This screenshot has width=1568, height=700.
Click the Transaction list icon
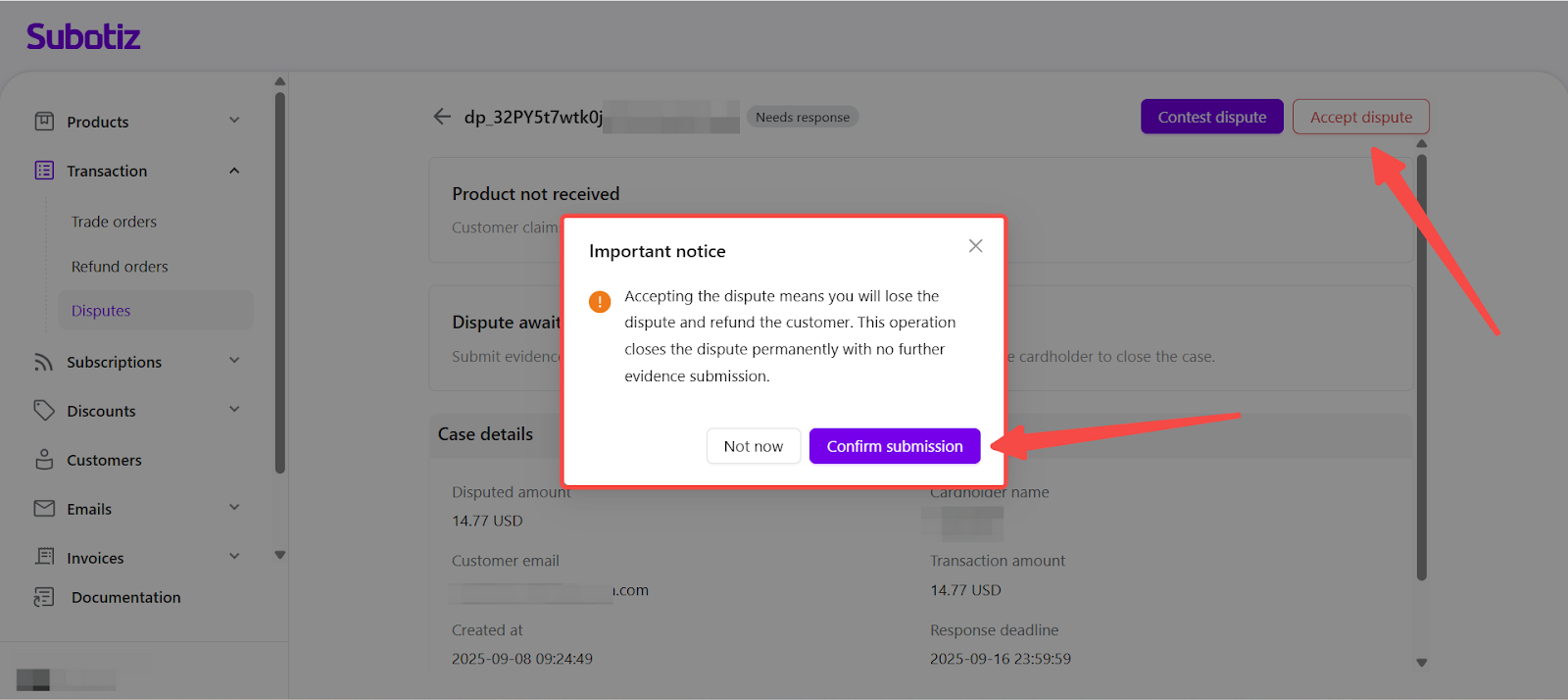[44, 171]
